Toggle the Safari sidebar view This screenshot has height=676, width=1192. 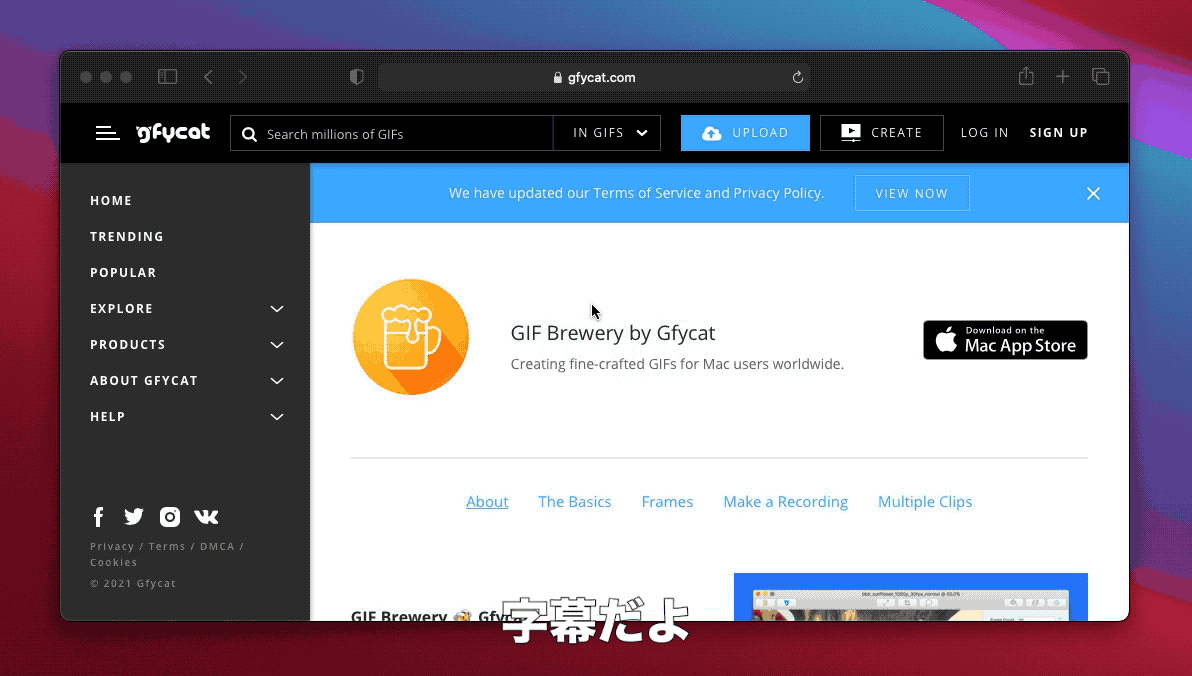[167, 76]
